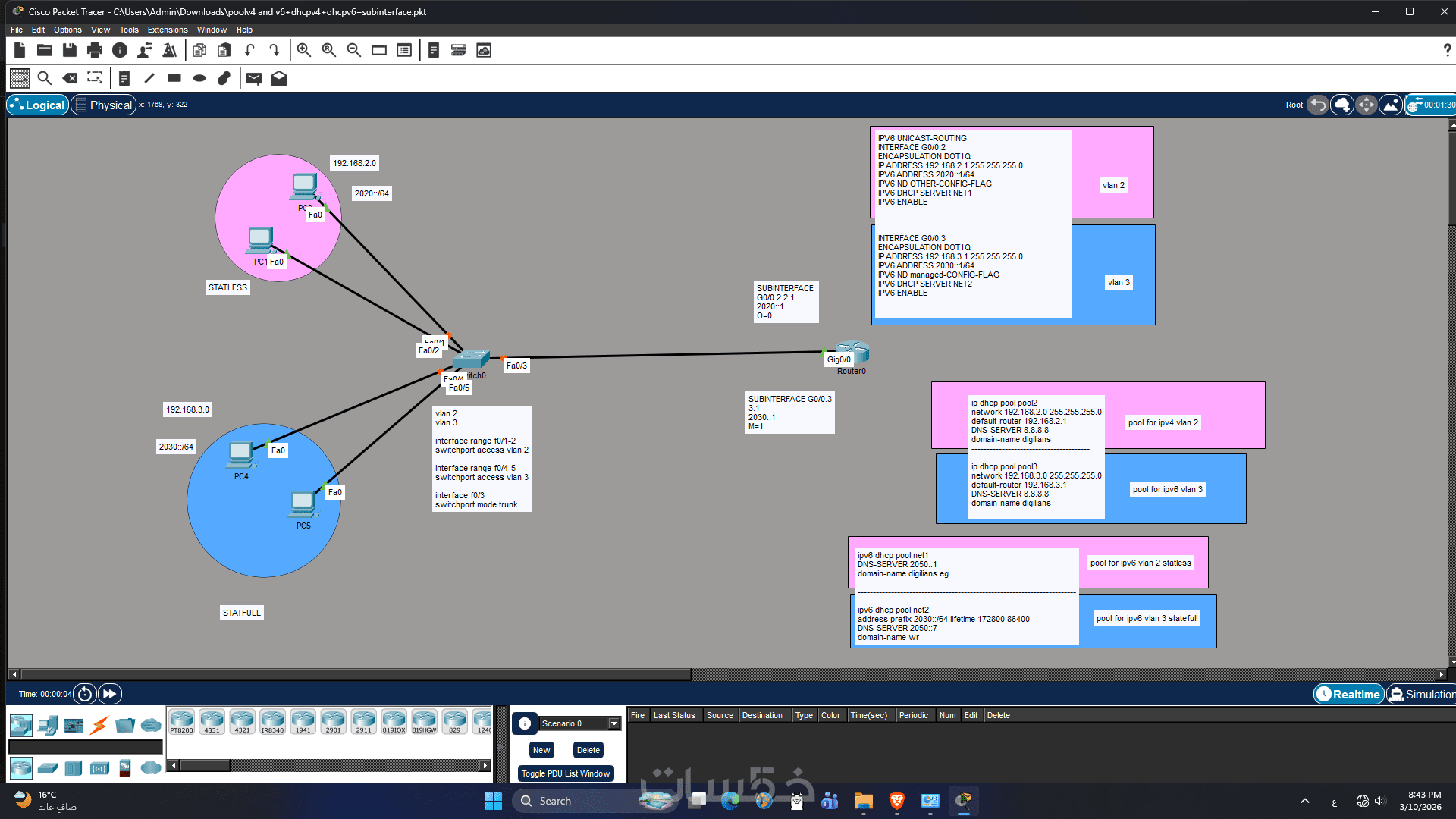
Task: Switch to Simulation mode
Action: (x=1422, y=694)
